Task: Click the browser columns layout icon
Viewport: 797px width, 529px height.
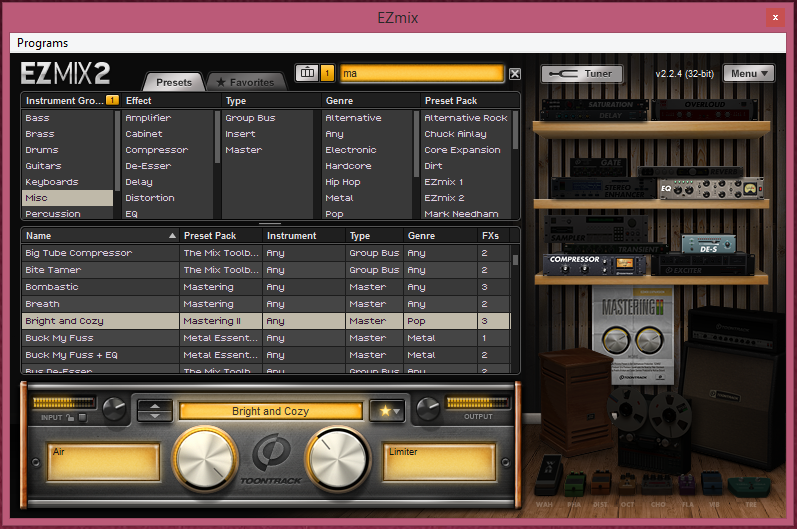Action: pos(307,73)
